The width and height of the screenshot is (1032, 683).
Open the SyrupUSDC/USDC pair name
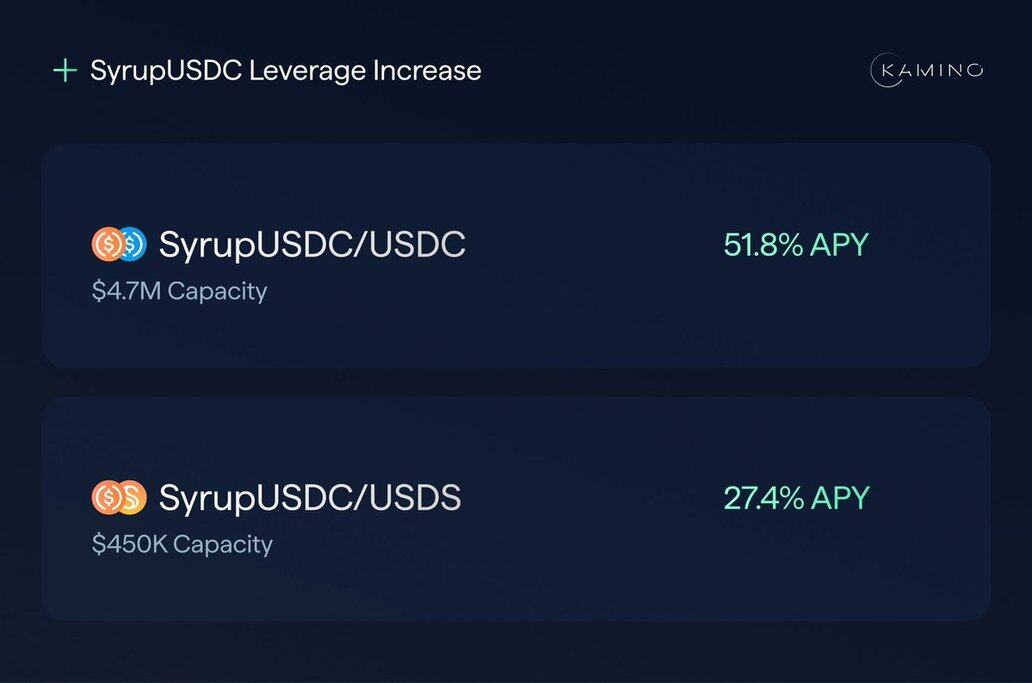pyautogui.click(x=312, y=245)
